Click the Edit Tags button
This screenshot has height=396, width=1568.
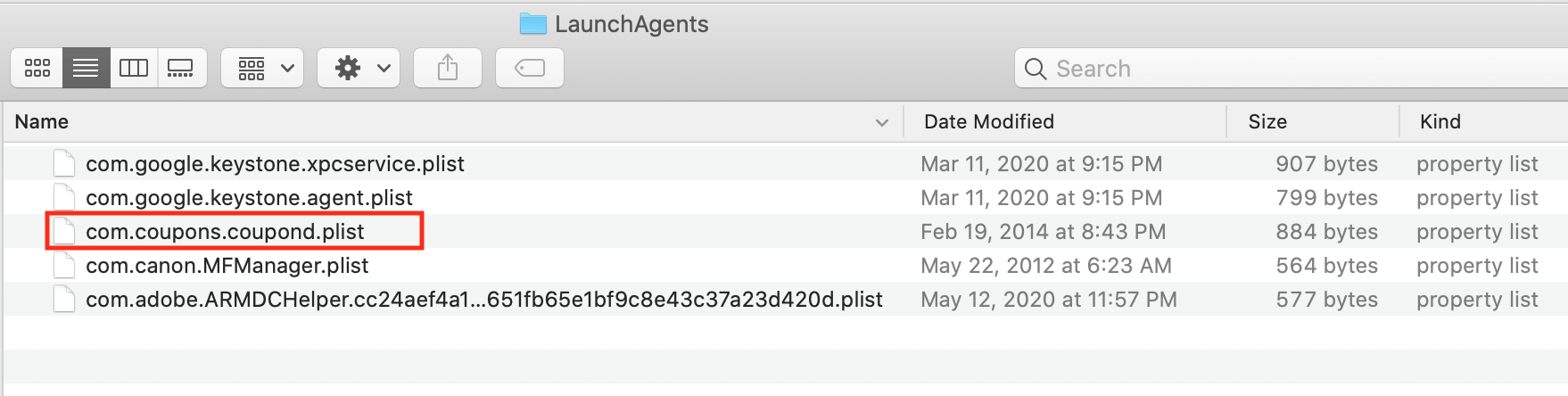click(x=530, y=68)
